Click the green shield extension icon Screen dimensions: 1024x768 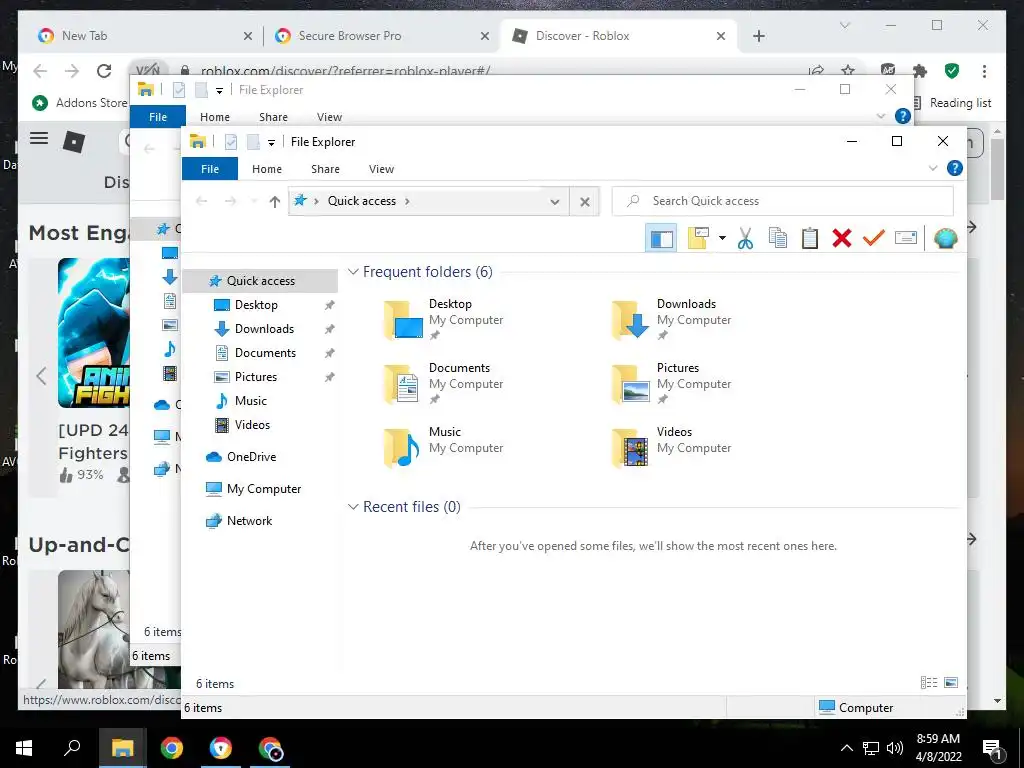tap(952, 71)
